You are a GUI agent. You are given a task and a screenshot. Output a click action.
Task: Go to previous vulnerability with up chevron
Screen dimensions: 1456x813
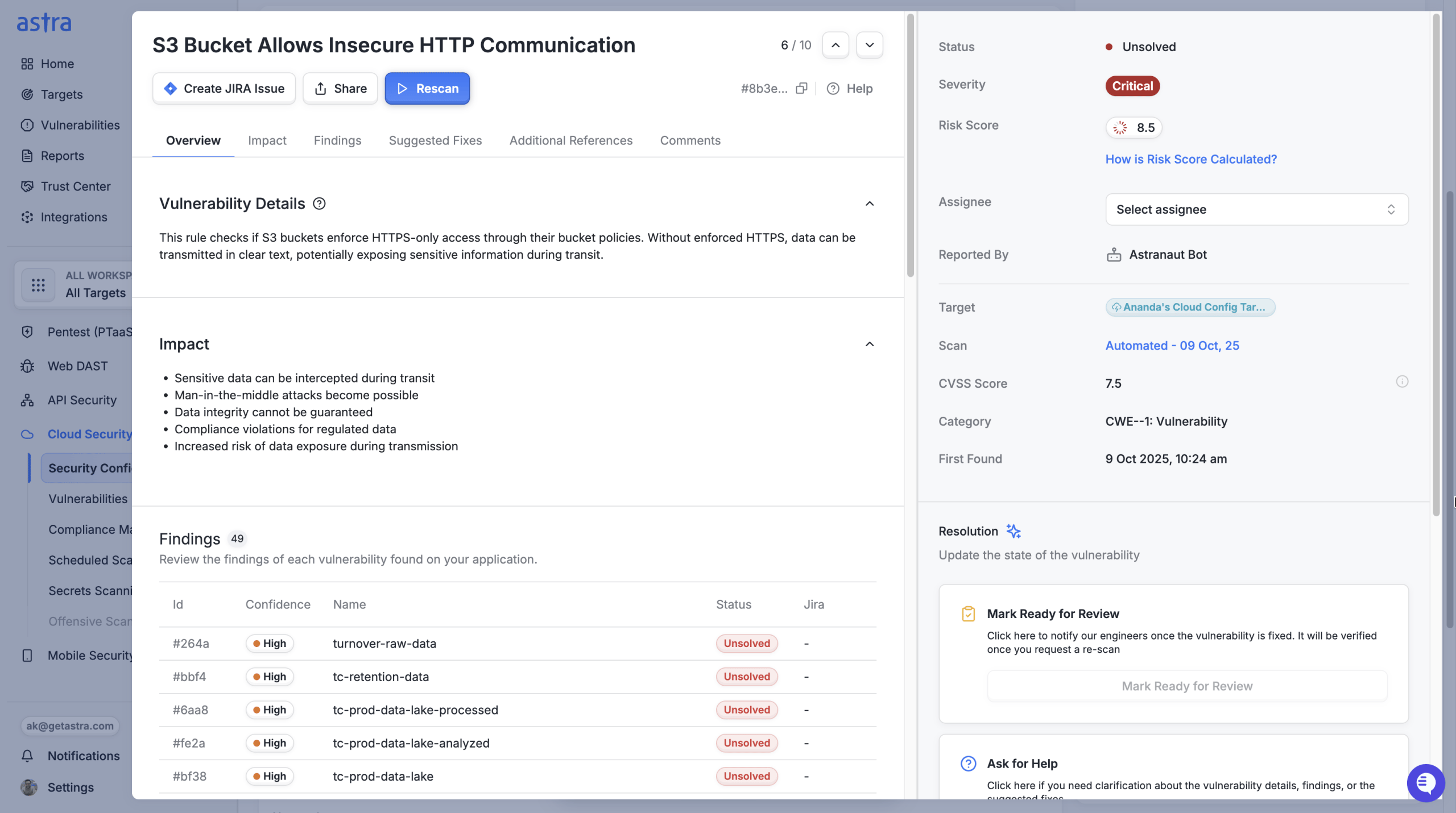(835, 45)
